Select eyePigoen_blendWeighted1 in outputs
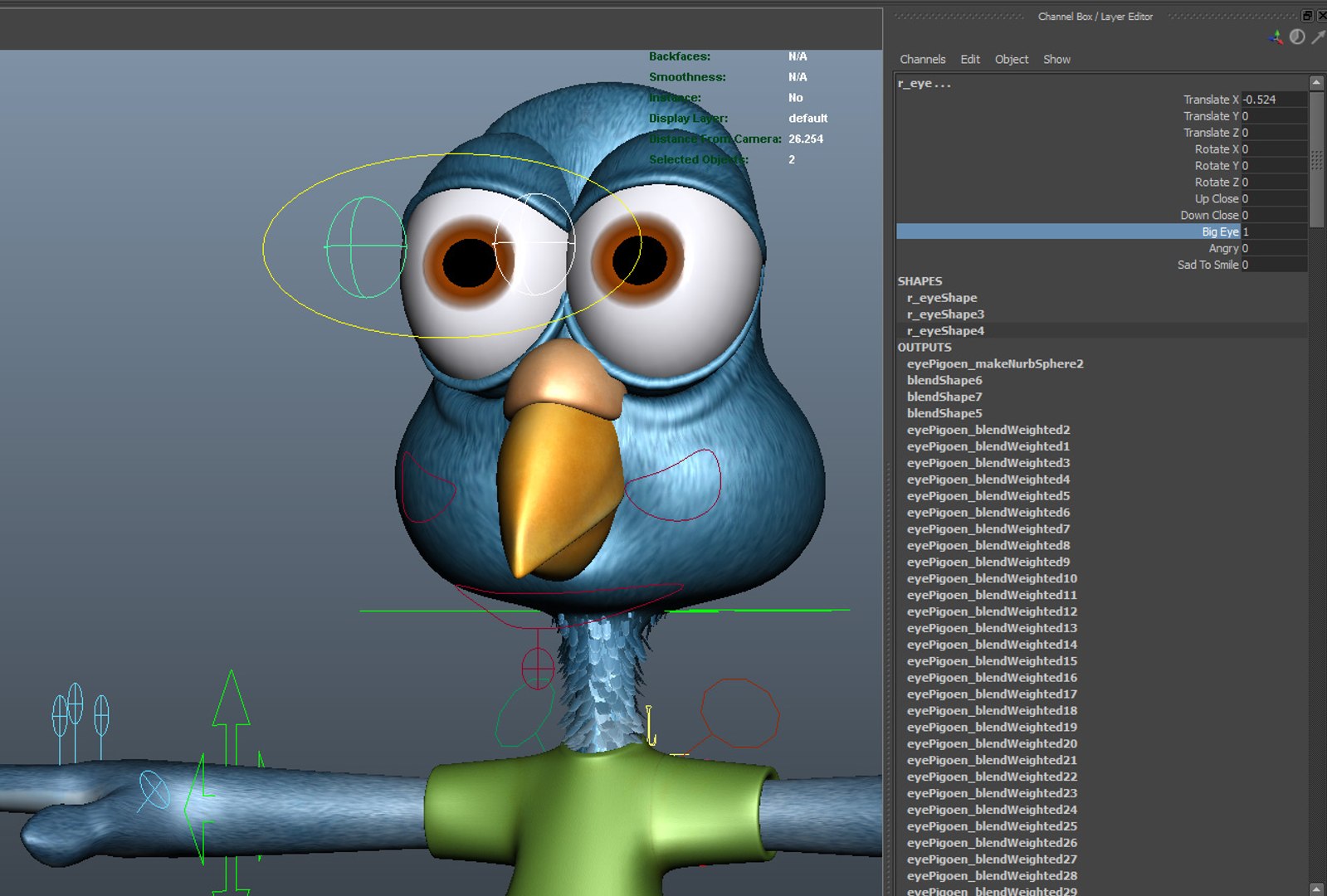 988,446
